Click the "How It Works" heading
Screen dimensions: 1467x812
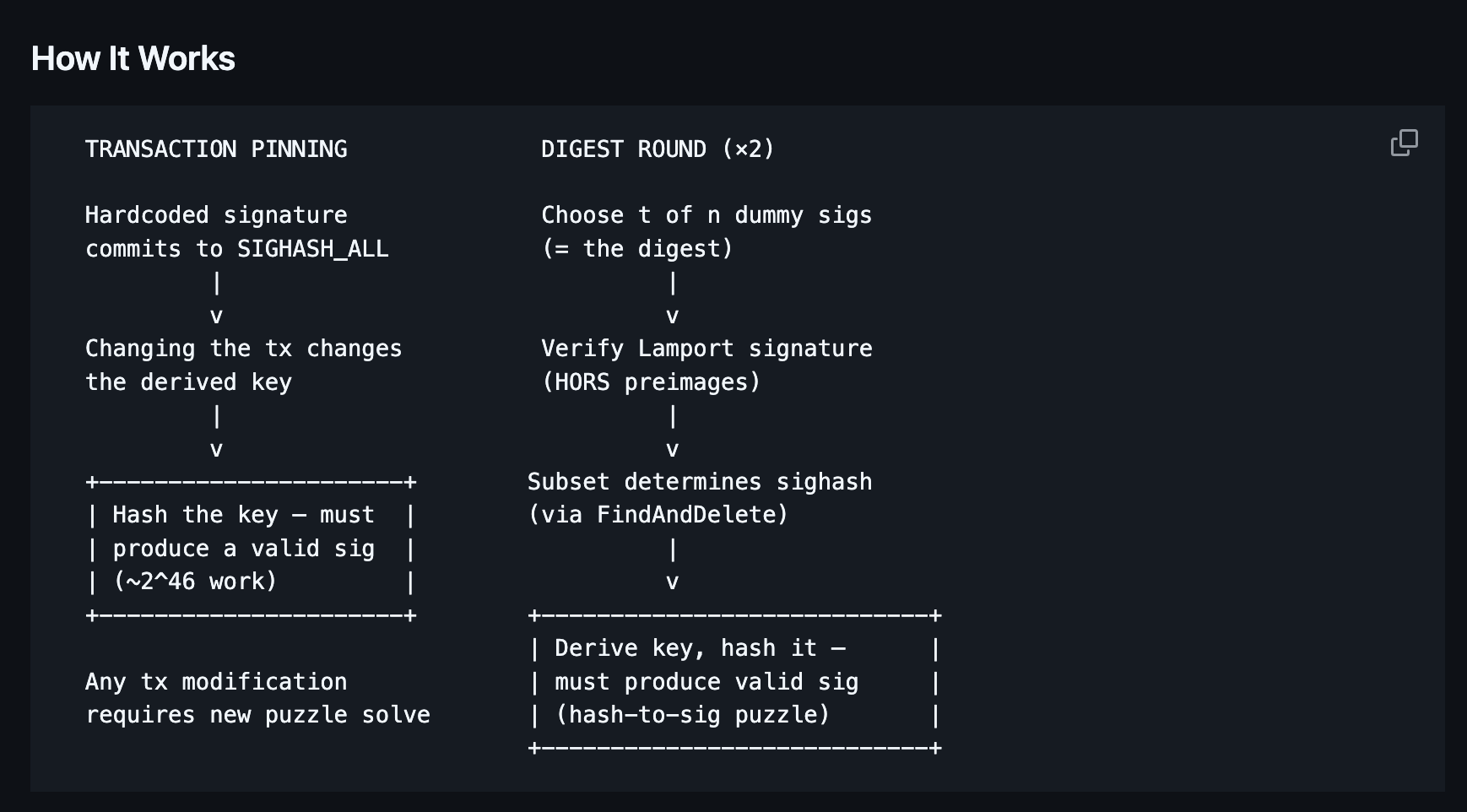pos(133,58)
